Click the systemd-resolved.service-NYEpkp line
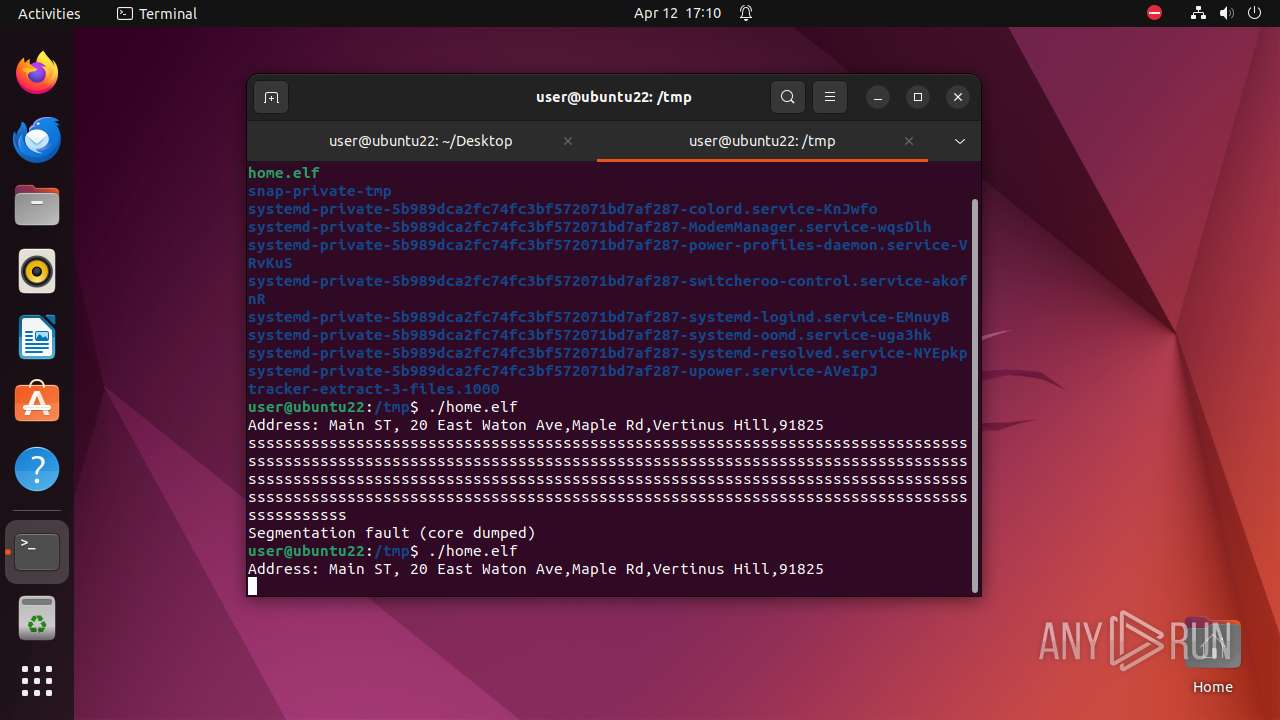Image resolution: width=1280 pixels, height=720 pixels. 608,353
